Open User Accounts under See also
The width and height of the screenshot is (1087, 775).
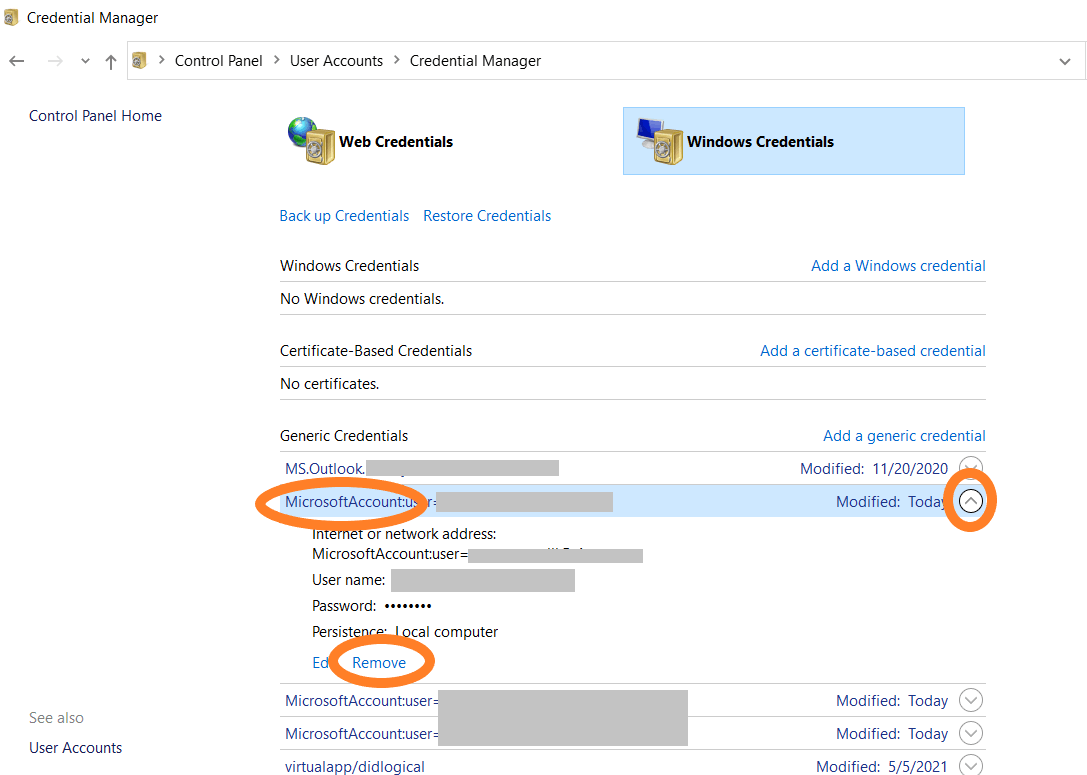point(76,748)
